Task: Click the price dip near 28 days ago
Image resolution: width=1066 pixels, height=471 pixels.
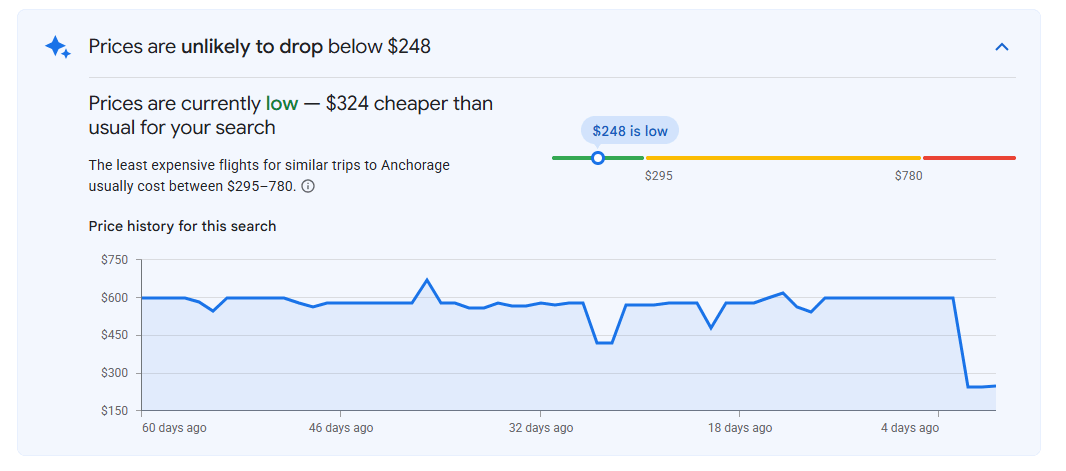Action: pyautogui.click(x=605, y=343)
